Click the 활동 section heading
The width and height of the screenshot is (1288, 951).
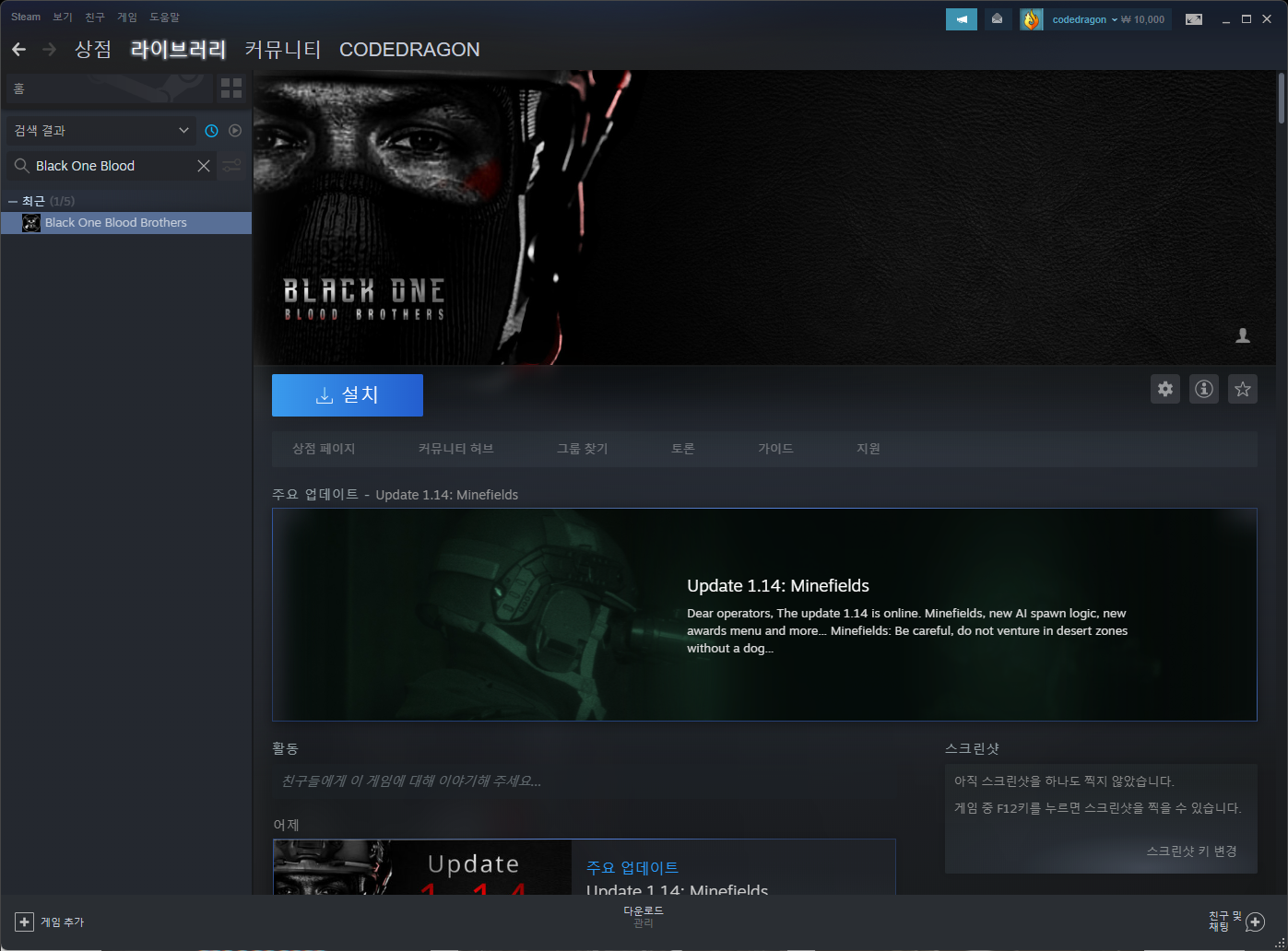click(x=286, y=749)
